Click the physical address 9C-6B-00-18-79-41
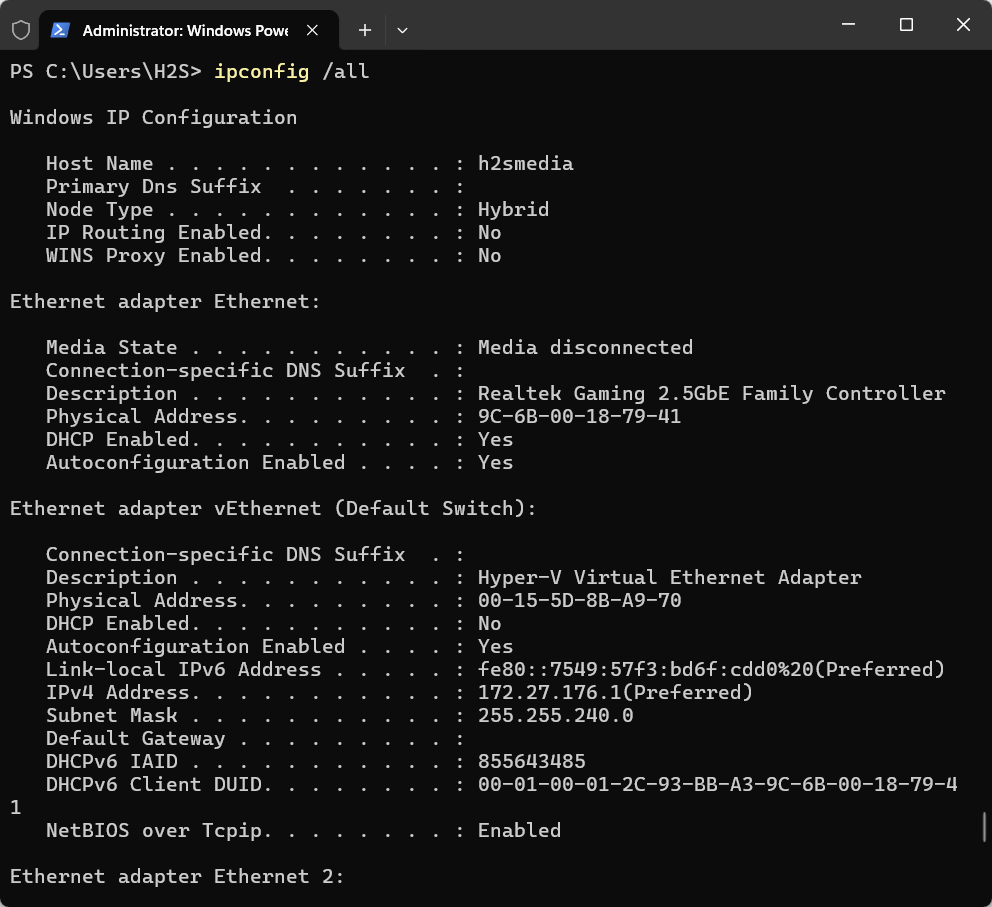The height and width of the screenshot is (907, 992). [580, 416]
